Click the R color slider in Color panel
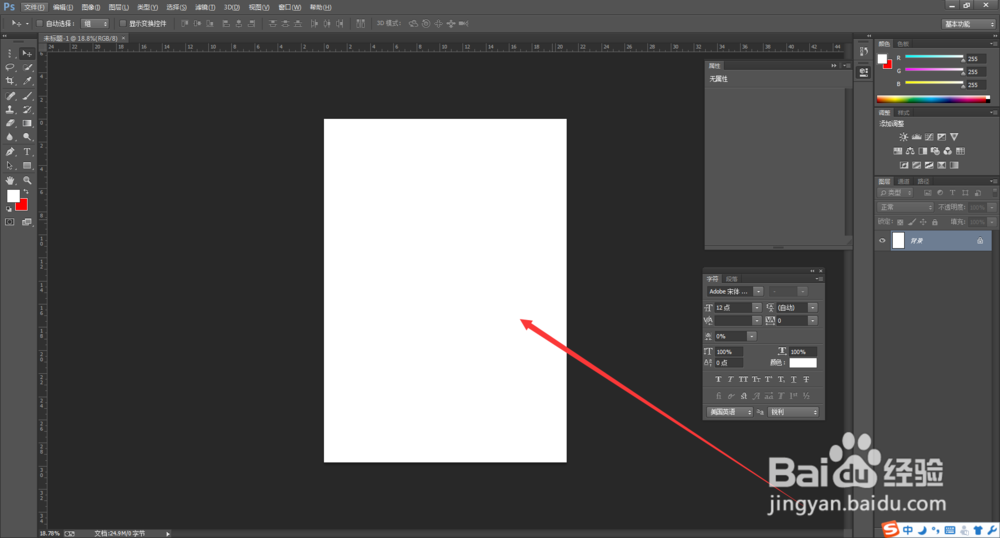This screenshot has width=1000, height=538. coord(934,57)
